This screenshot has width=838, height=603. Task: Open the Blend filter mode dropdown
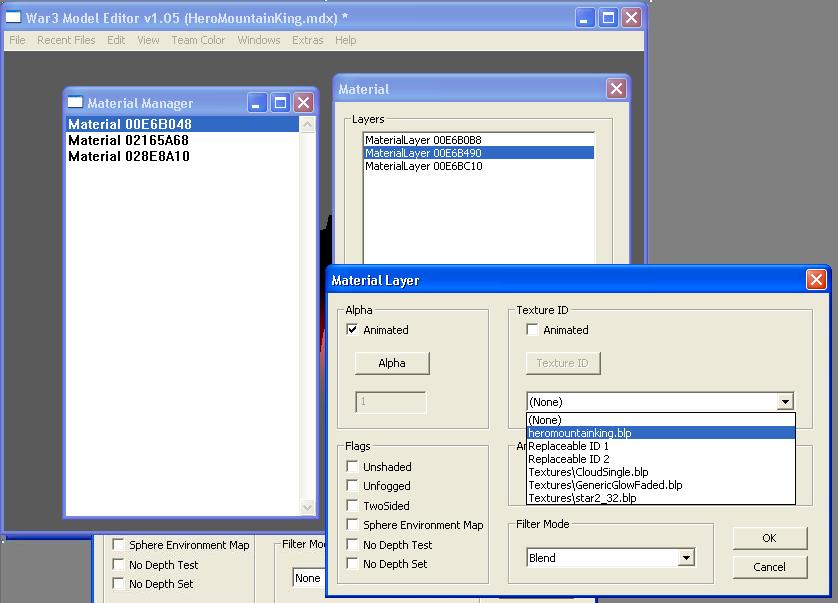click(686, 558)
